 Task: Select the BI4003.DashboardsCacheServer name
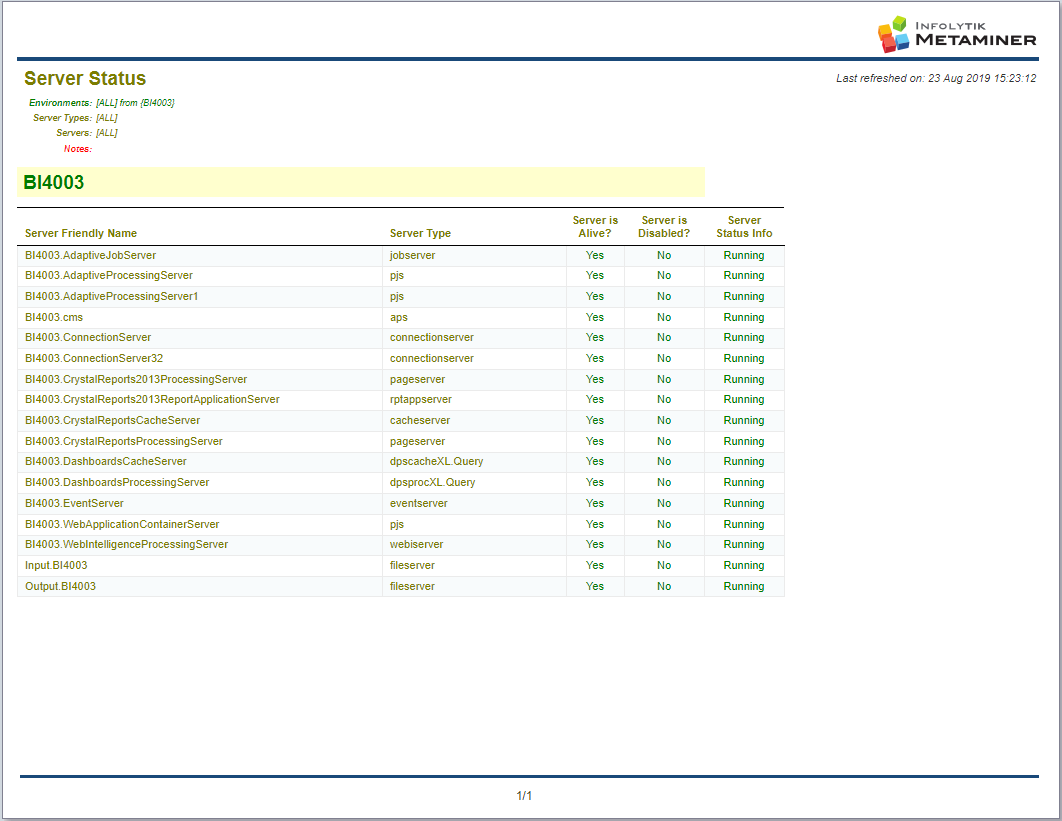click(x=106, y=461)
